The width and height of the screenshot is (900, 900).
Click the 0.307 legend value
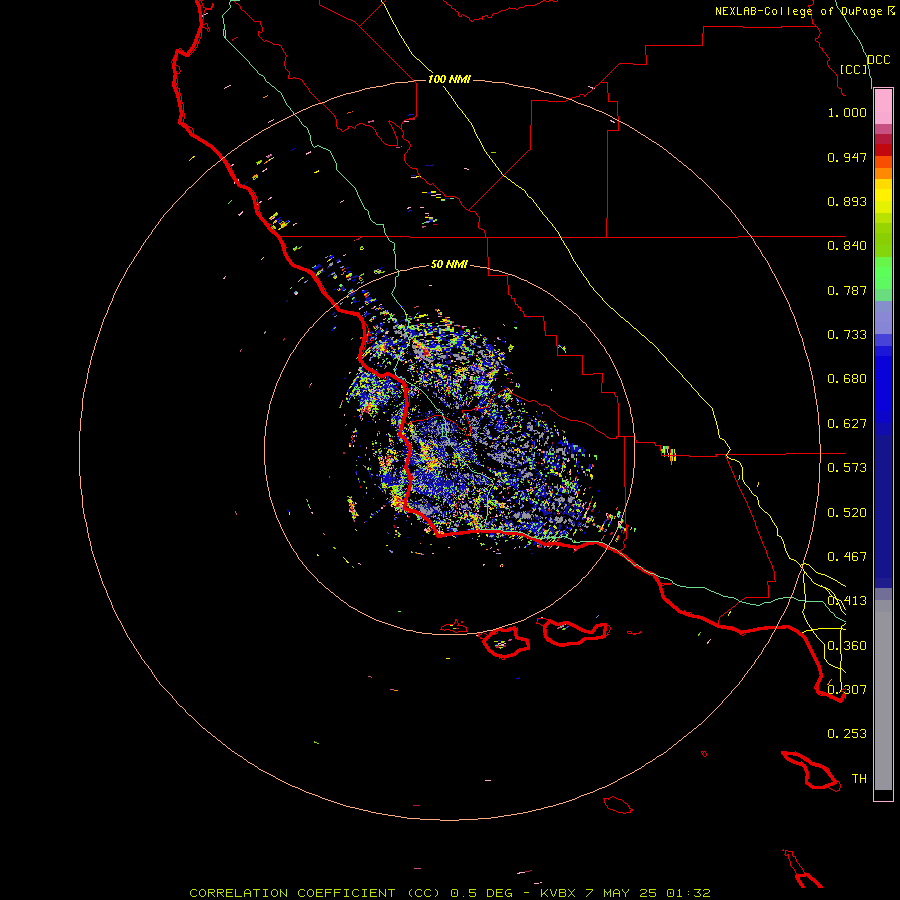pos(847,690)
